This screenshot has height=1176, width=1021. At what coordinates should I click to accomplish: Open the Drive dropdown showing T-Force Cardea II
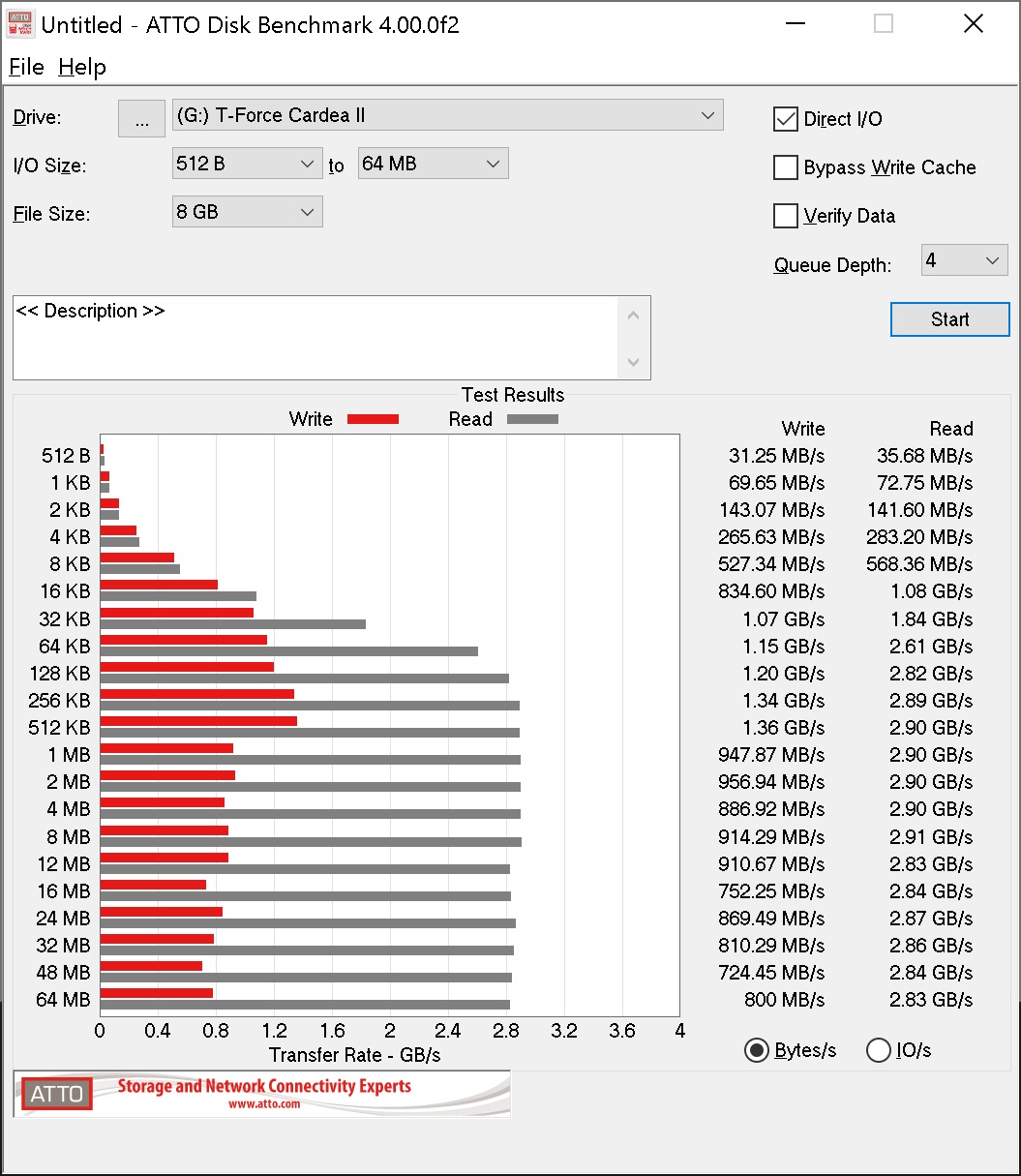[x=447, y=115]
